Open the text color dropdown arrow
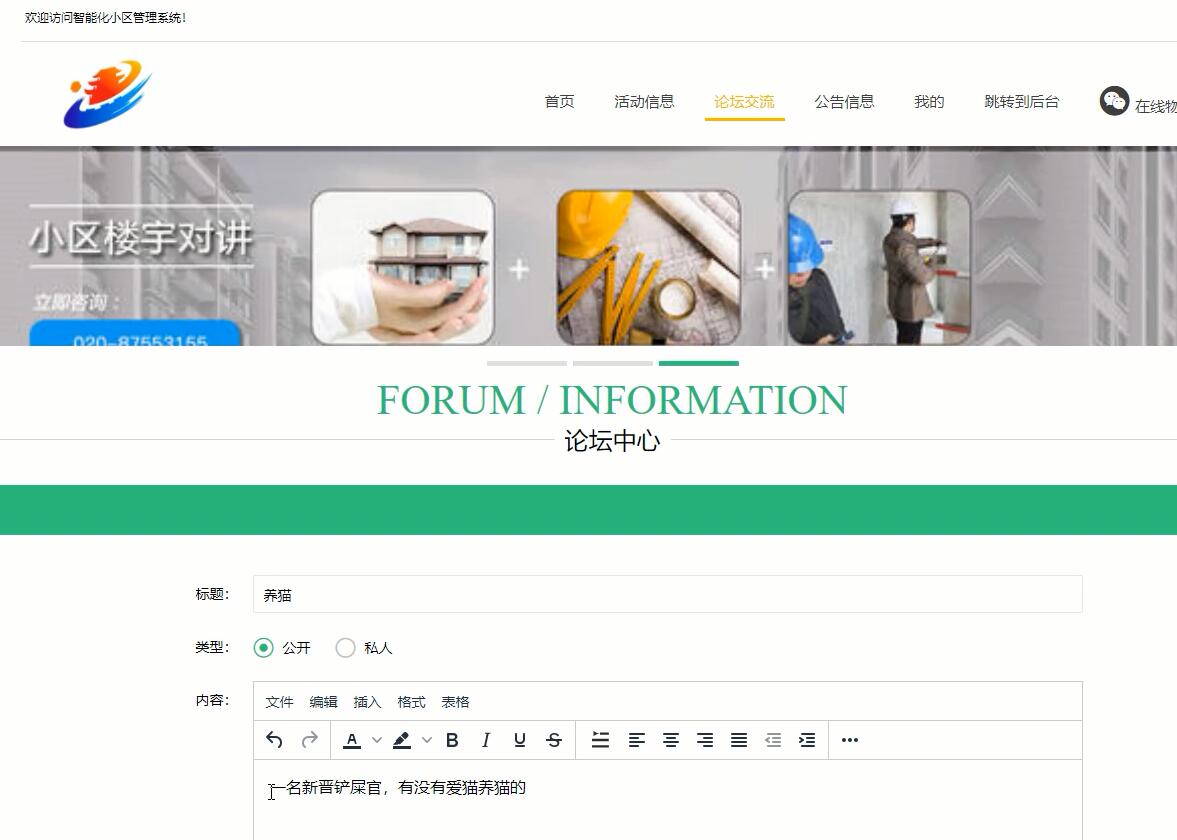The image size is (1177, 840). (377, 740)
